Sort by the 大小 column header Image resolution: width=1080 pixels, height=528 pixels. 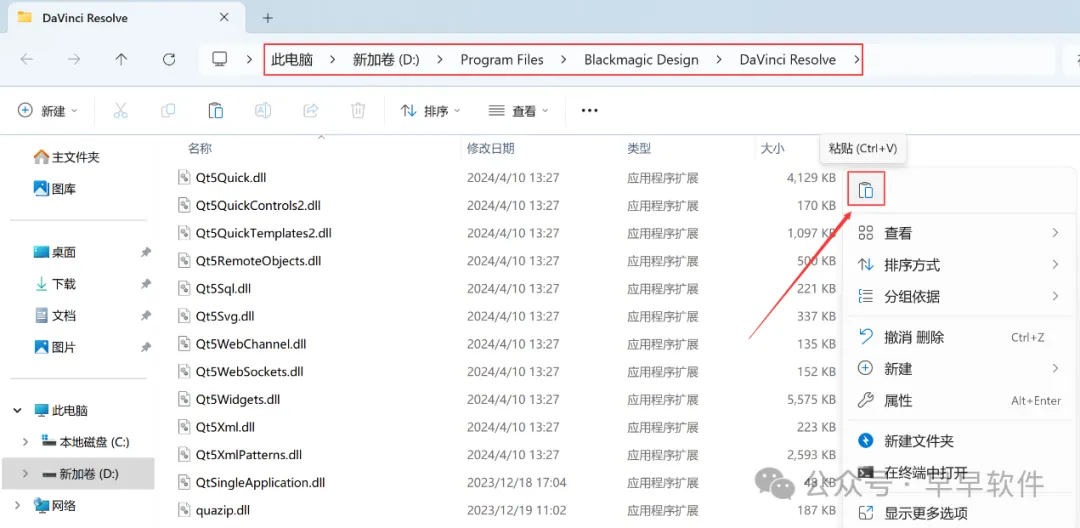tap(772, 148)
